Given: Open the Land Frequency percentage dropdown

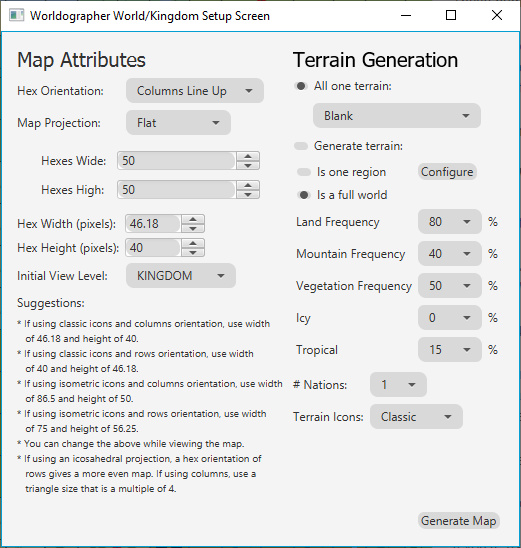Looking at the screenshot, I should tap(450, 222).
